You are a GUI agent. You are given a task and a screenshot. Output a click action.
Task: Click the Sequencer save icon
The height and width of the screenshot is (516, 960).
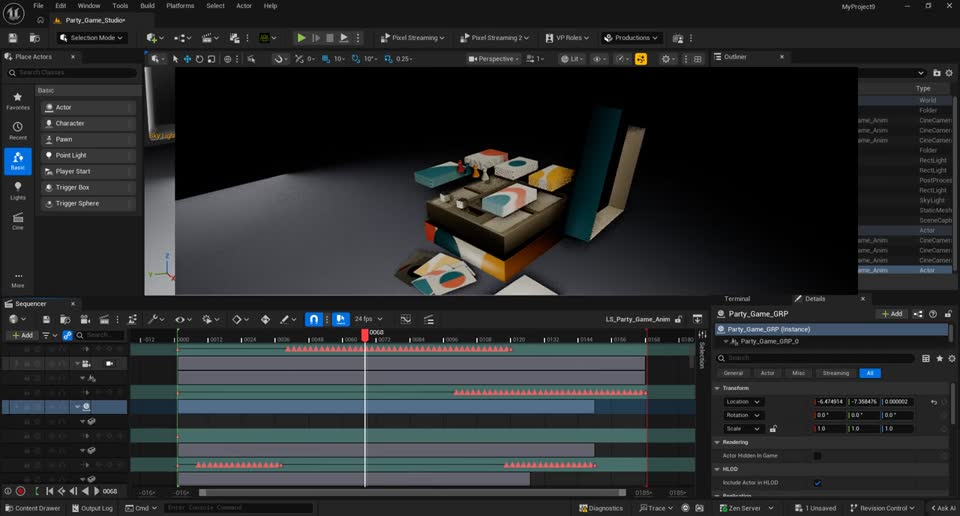coord(46,319)
